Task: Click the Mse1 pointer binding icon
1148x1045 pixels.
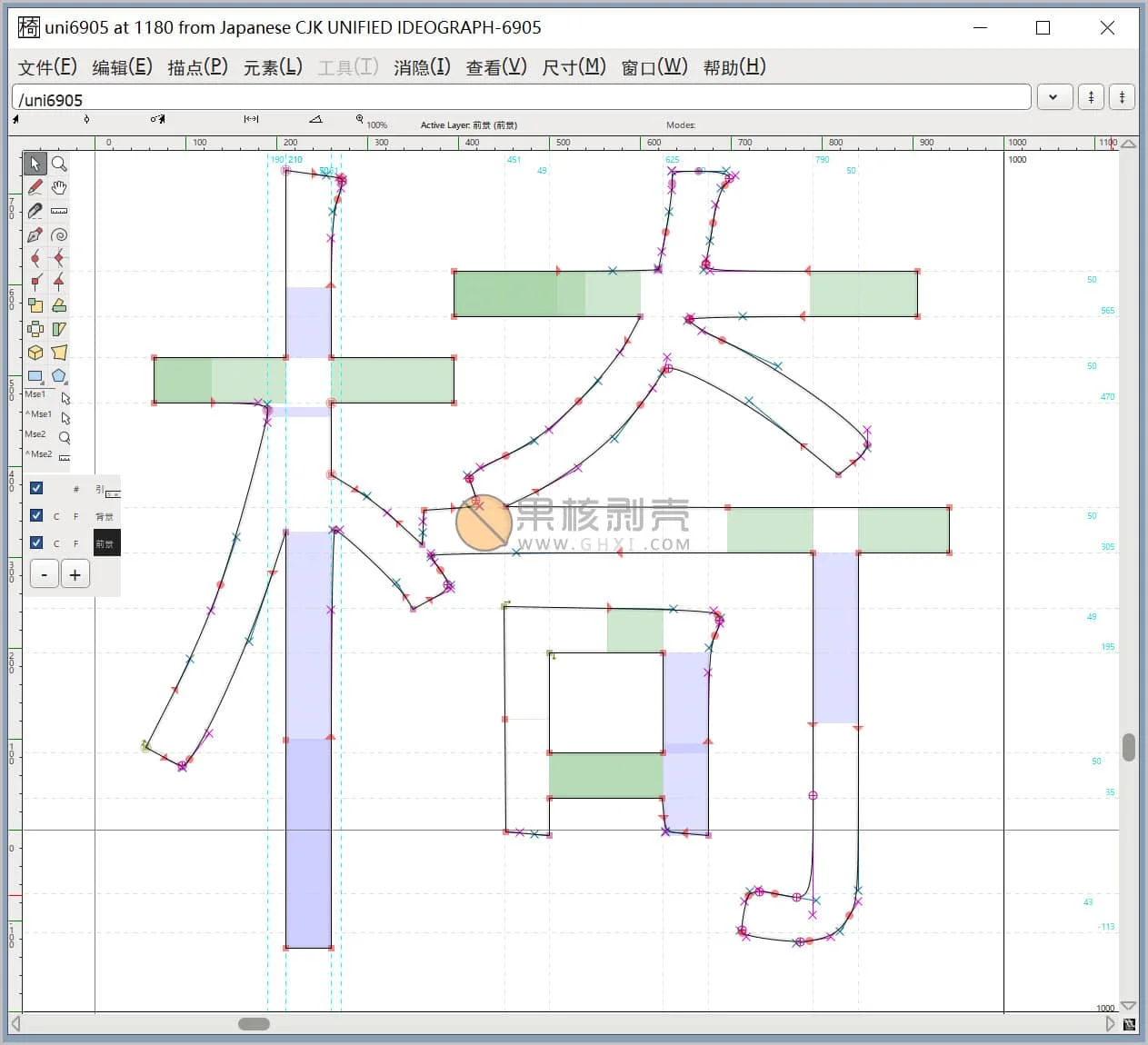Action: click(x=65, y=398)
